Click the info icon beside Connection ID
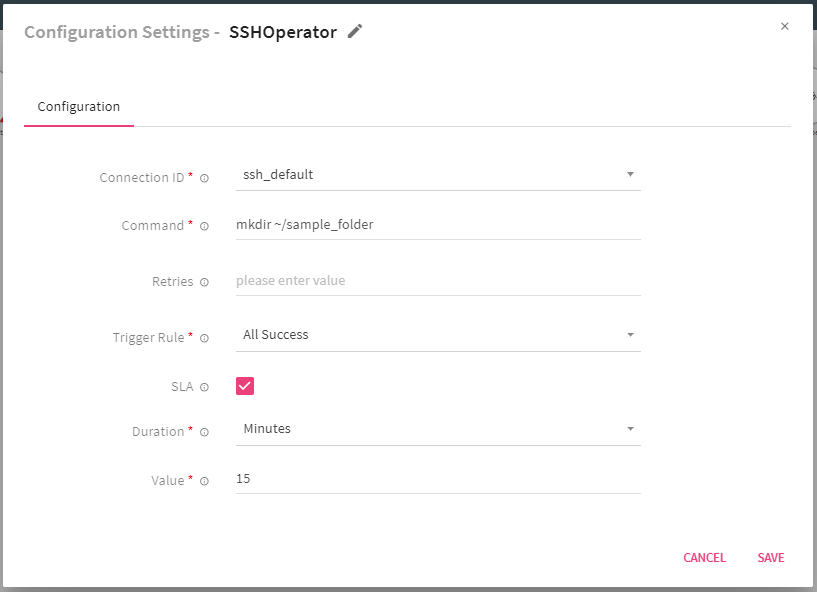This screenshot has height=592, width=817. tap(204, 177)
